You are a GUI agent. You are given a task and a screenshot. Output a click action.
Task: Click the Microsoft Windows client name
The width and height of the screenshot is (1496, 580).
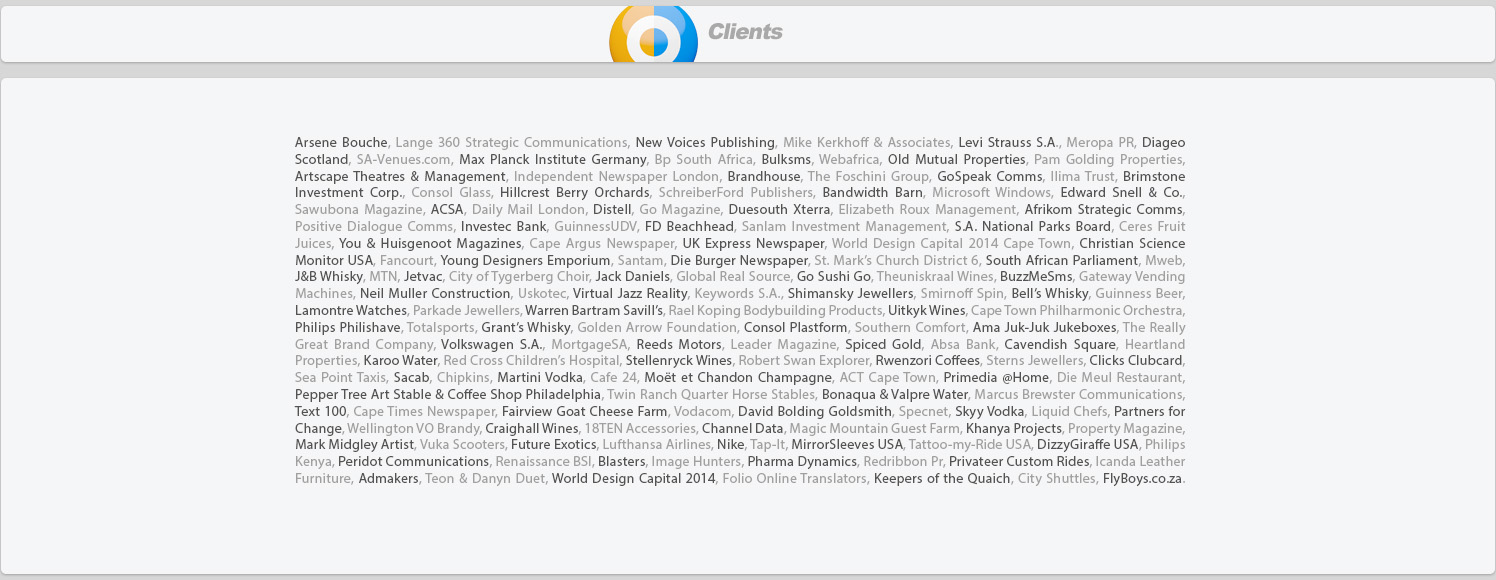click(991, 193)
